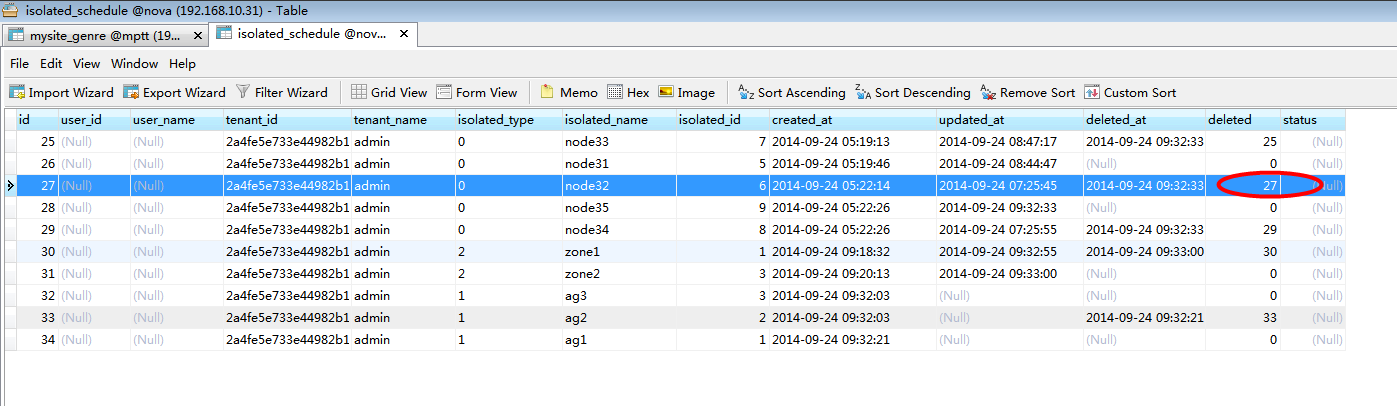The height and width of the screenshot is (406, 1397).
Task: Show the Memo viewer
Action: tap(568, 92)
